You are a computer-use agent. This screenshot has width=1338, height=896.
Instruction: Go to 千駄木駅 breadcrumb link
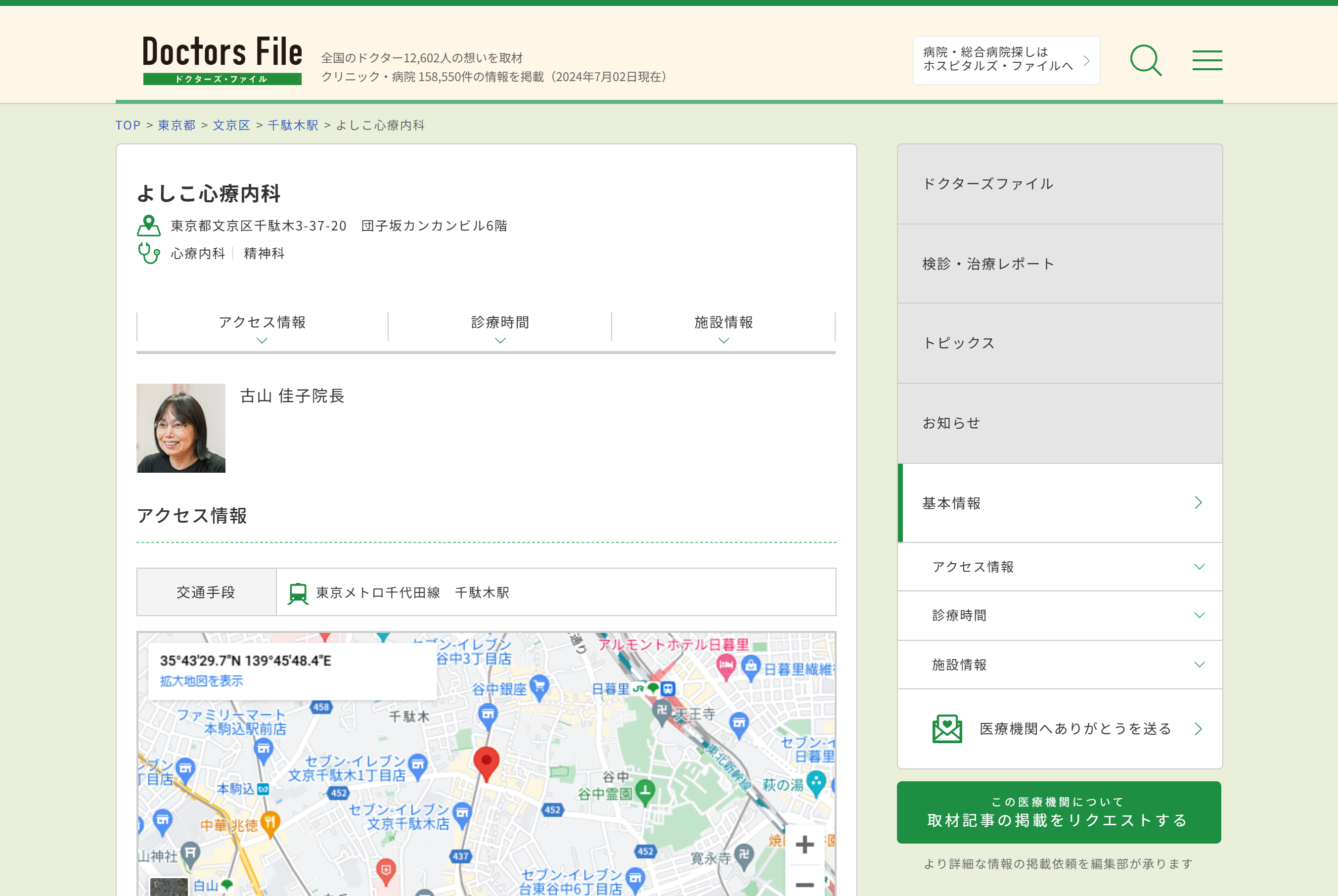293,125
